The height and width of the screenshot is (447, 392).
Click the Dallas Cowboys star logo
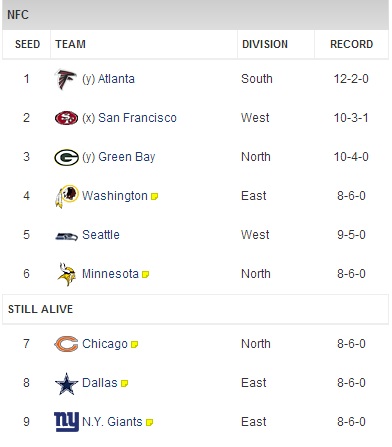coord(66,384)
